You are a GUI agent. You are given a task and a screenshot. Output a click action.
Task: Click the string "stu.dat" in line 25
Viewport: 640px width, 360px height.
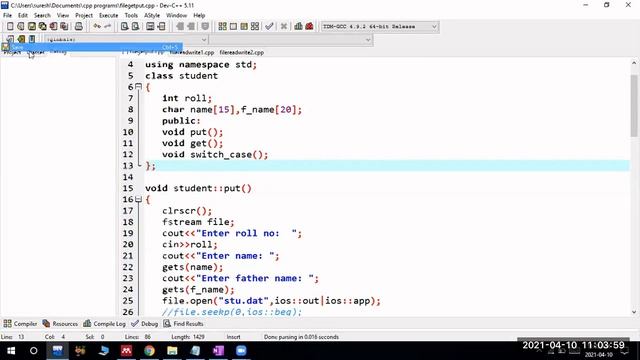tap(244, 301)
